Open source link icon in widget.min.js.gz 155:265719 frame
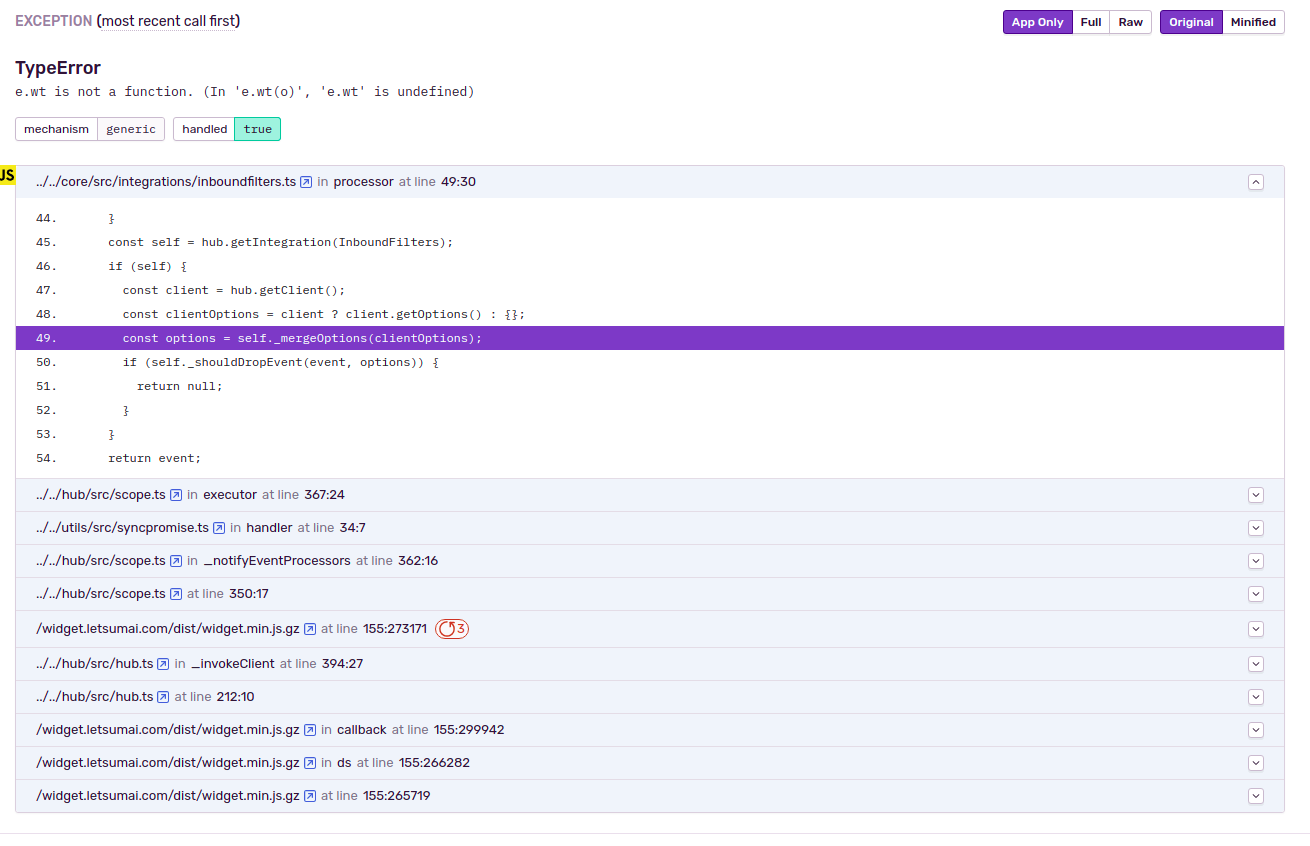1310x846 pixels. [x=310, y=796]
